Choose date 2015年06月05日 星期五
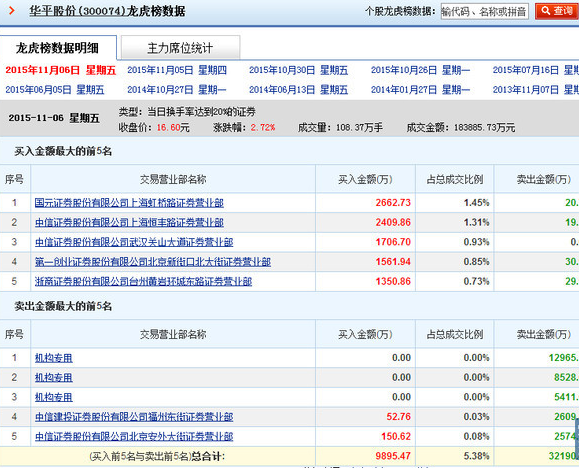 (55, 89)
